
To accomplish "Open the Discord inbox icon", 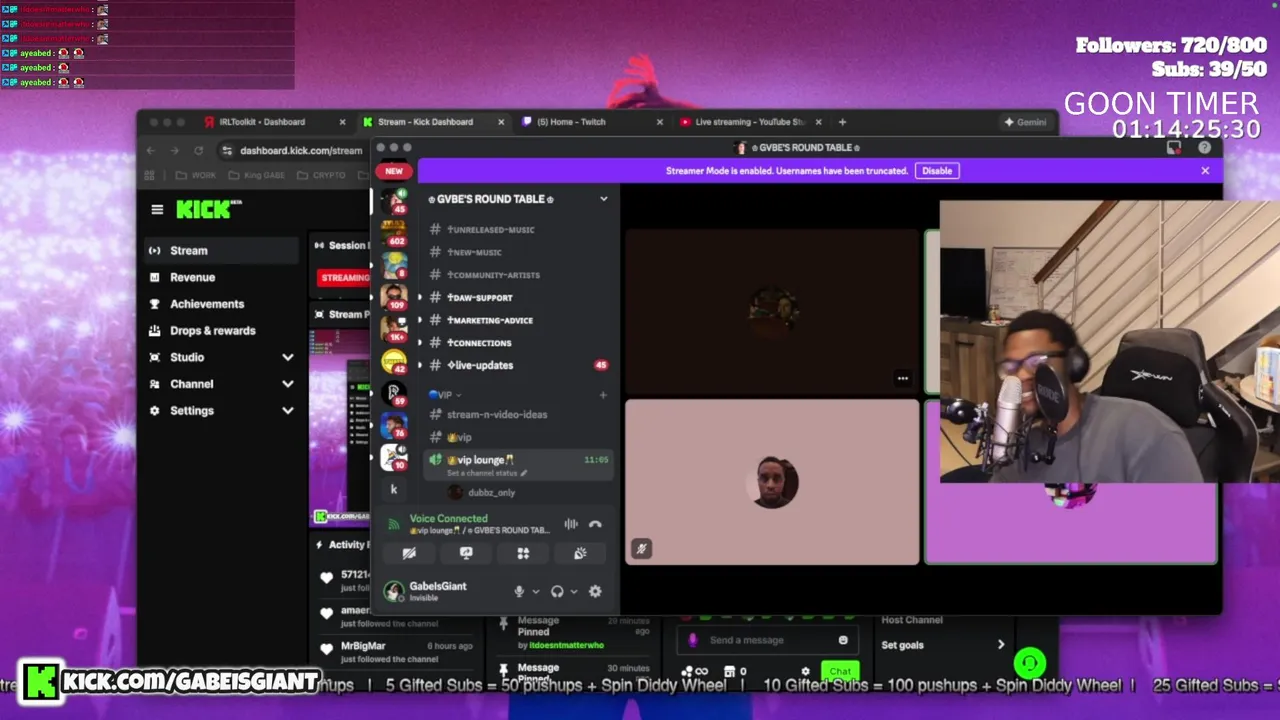I will [1174, 147].
